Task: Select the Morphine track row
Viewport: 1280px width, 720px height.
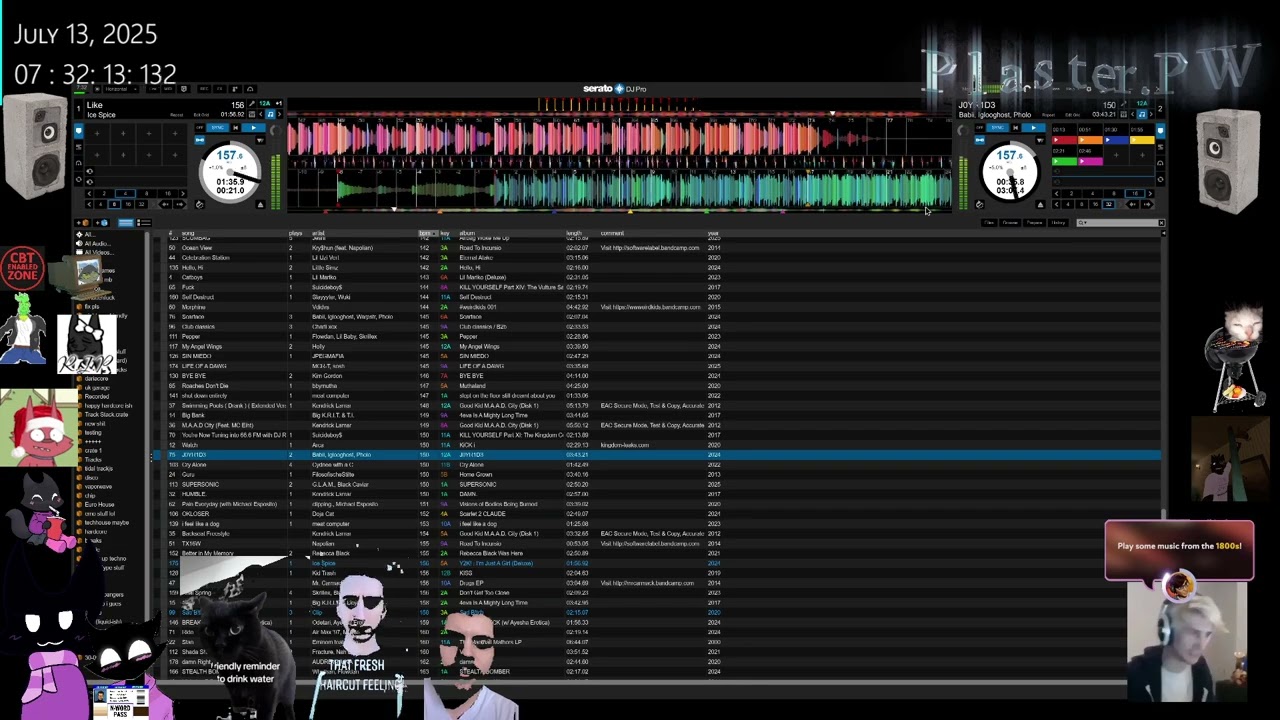Action: pos(660,307)
